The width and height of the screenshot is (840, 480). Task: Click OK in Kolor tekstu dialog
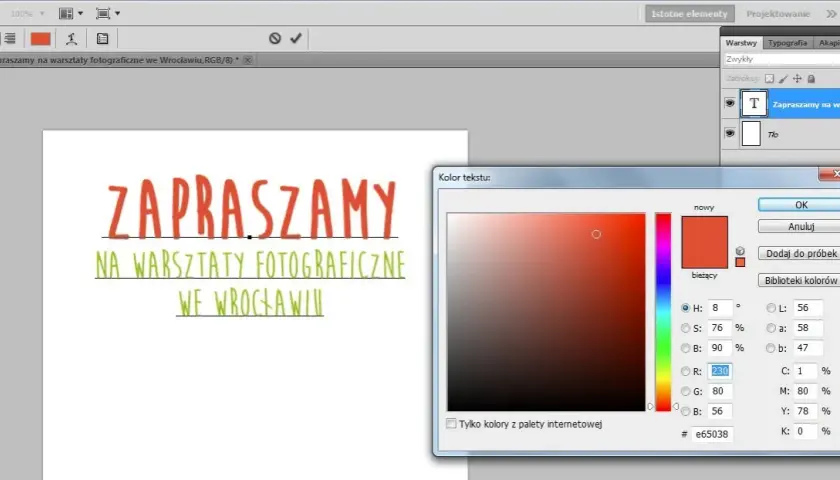(x=801, y=205)
